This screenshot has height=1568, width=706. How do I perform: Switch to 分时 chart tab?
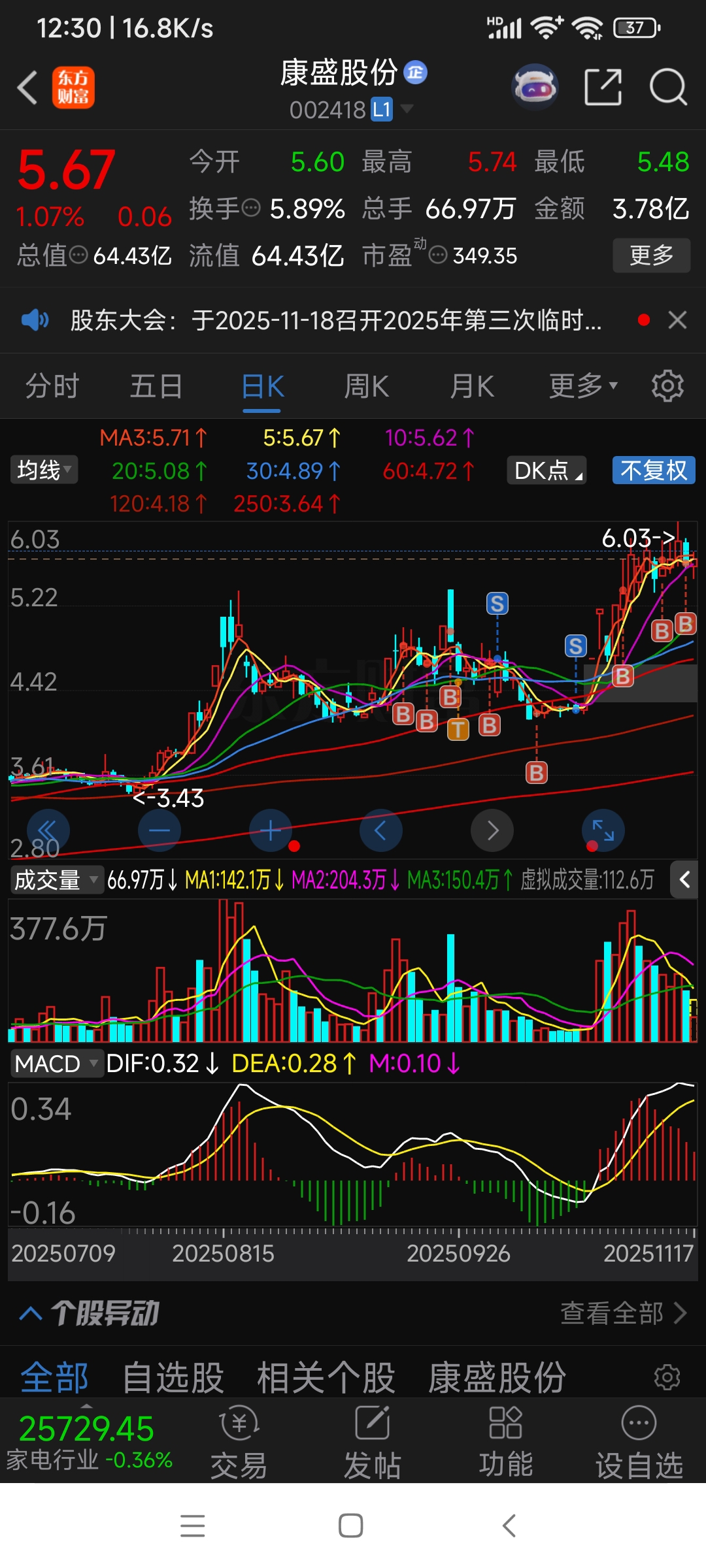[52, 385]
